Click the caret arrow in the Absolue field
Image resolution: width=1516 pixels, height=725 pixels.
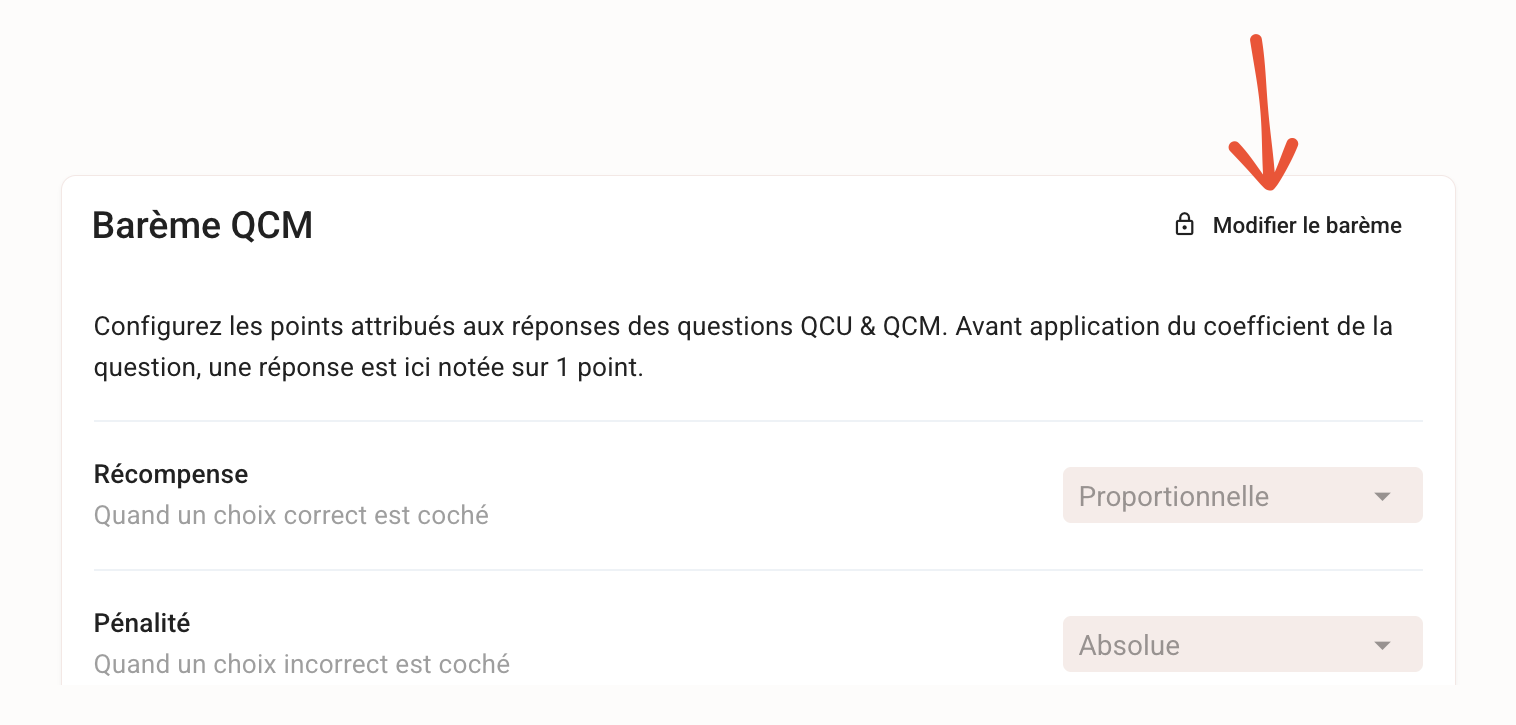(1383, 645)
